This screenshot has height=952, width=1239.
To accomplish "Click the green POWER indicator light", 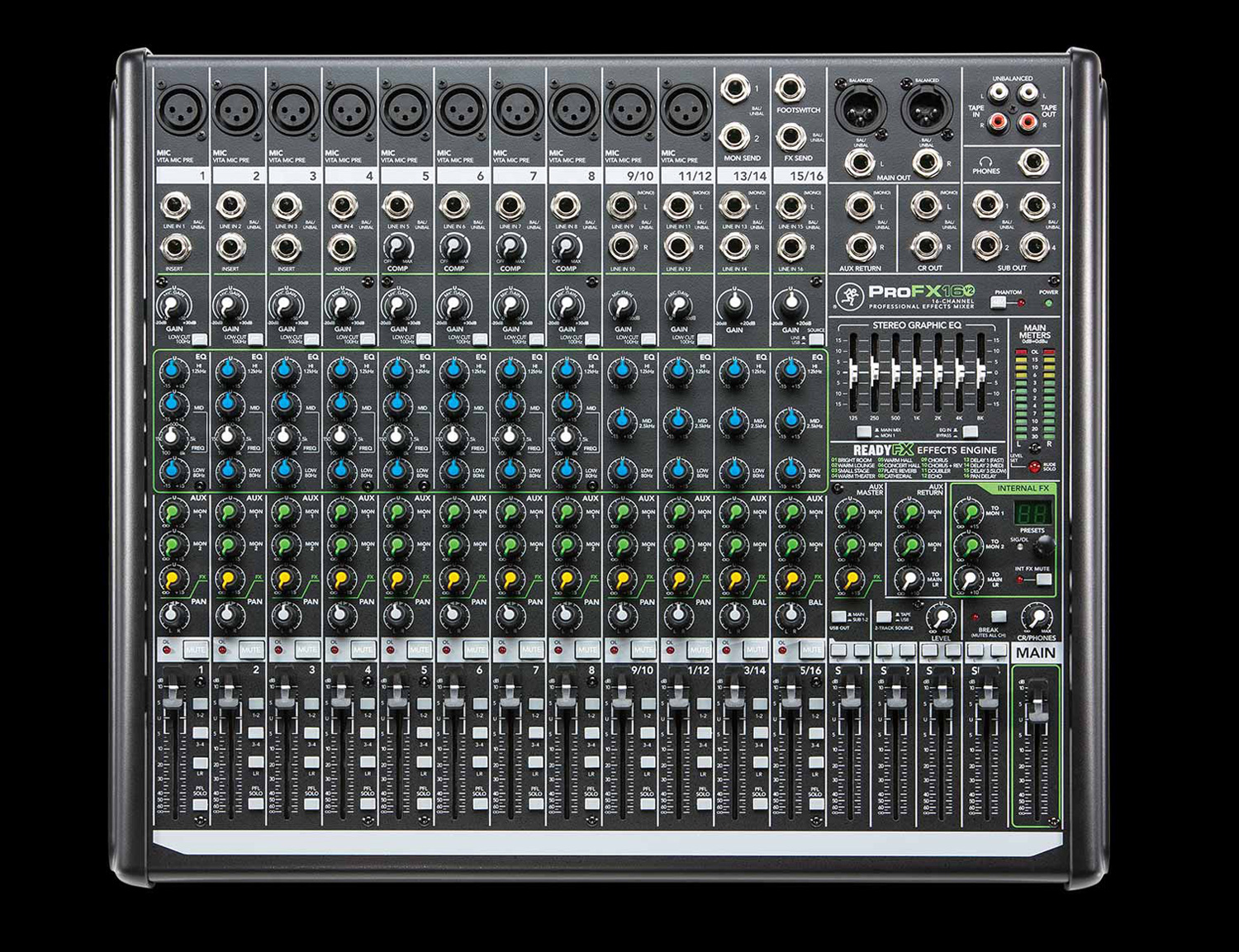I will point(1049,303).
